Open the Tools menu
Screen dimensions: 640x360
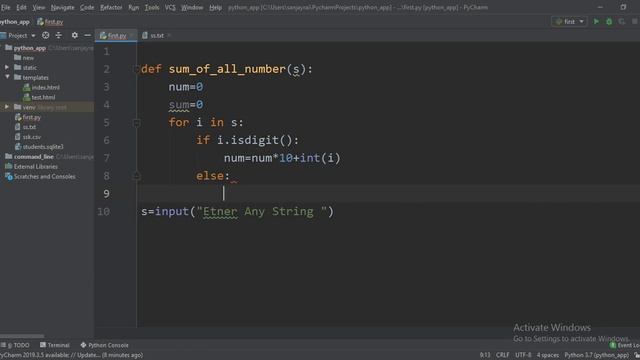tap(152, 7)
